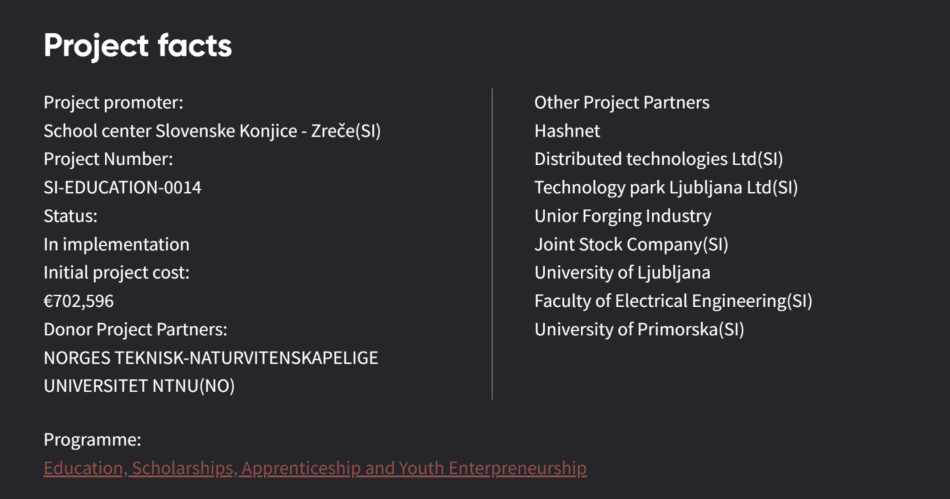The image size is (950, 499).
Task: Click NORGES TEKNISK-NATURVITENSKAPELIGE partner name
Action: tap(210, 357)
